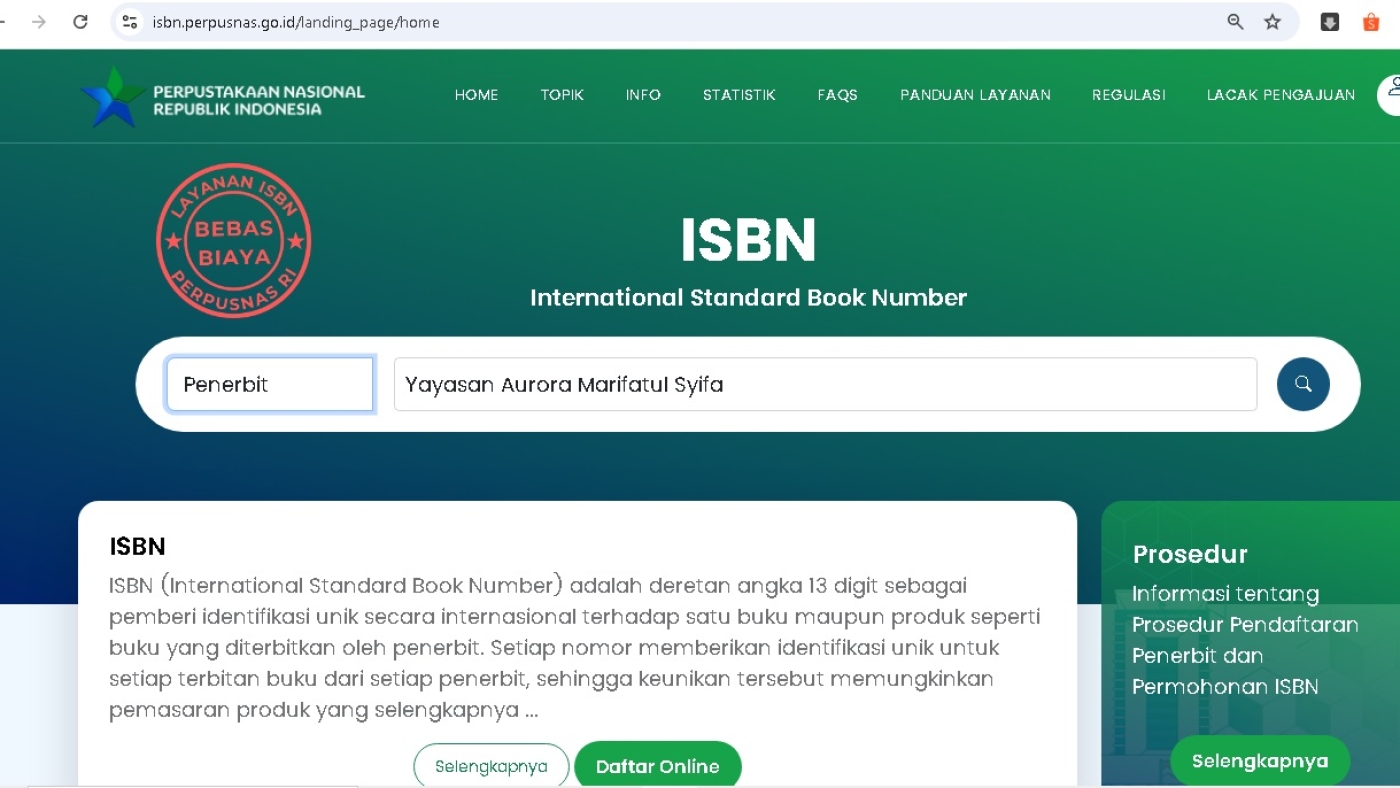Open LACAK PENGAJUAN menu item
Screen dimensions: 1400x788
coord(1281,95)
